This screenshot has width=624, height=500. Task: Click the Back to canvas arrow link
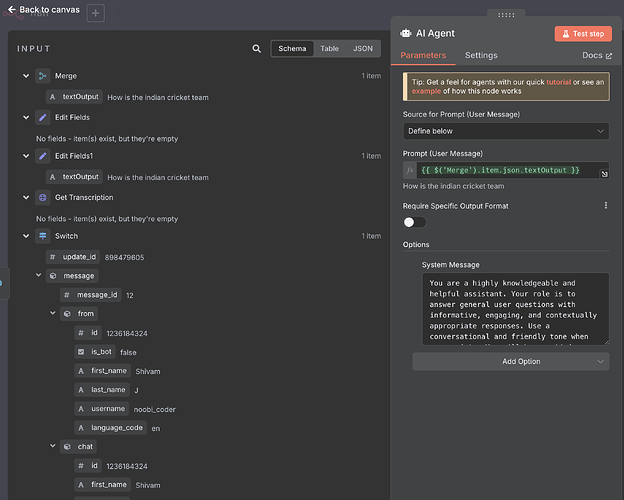(x=44, y=10)
